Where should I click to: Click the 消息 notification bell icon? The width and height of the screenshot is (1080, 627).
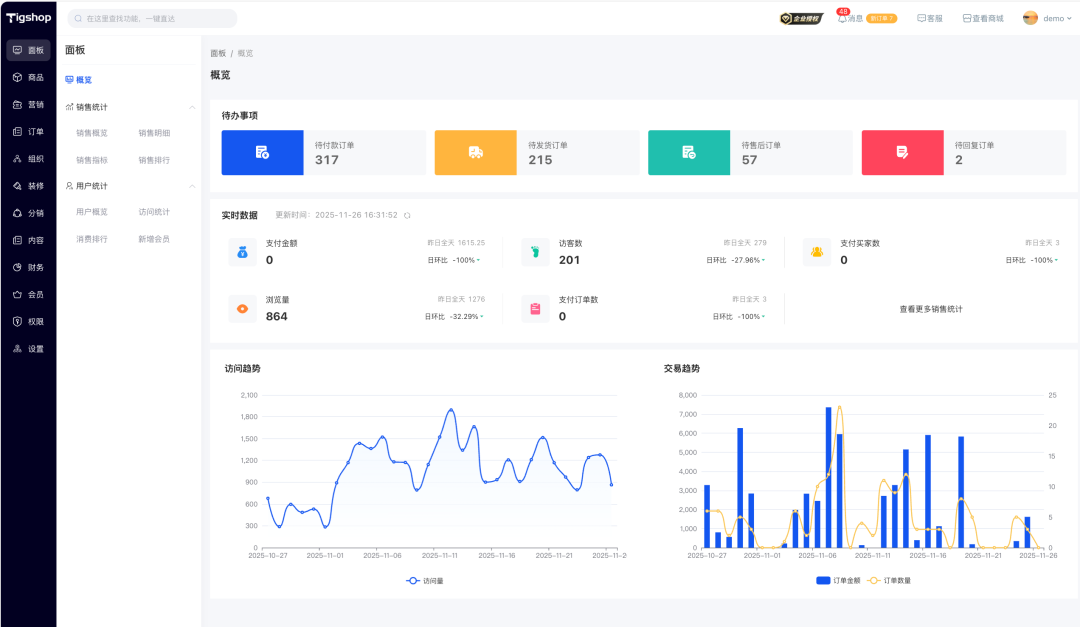point(842,18)
